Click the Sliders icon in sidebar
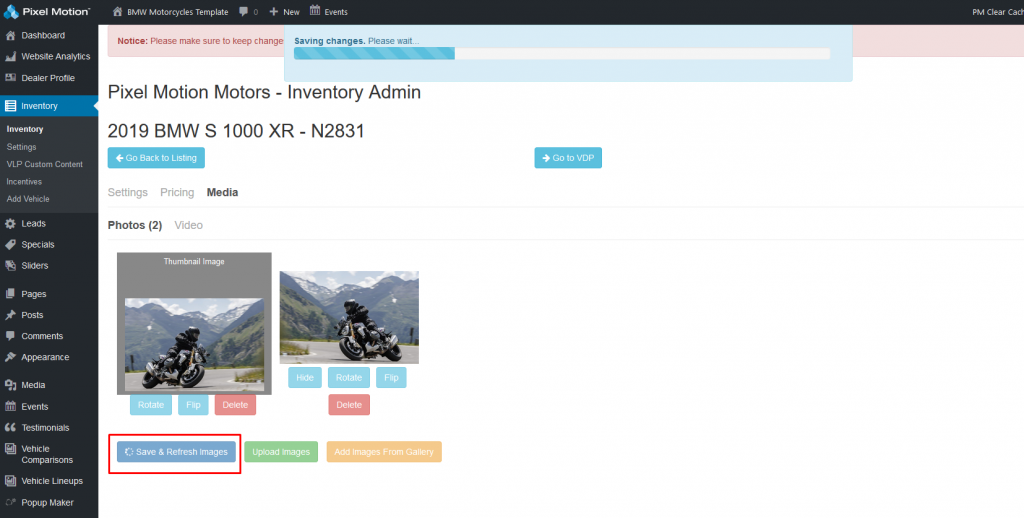 [x=10, y=266]
